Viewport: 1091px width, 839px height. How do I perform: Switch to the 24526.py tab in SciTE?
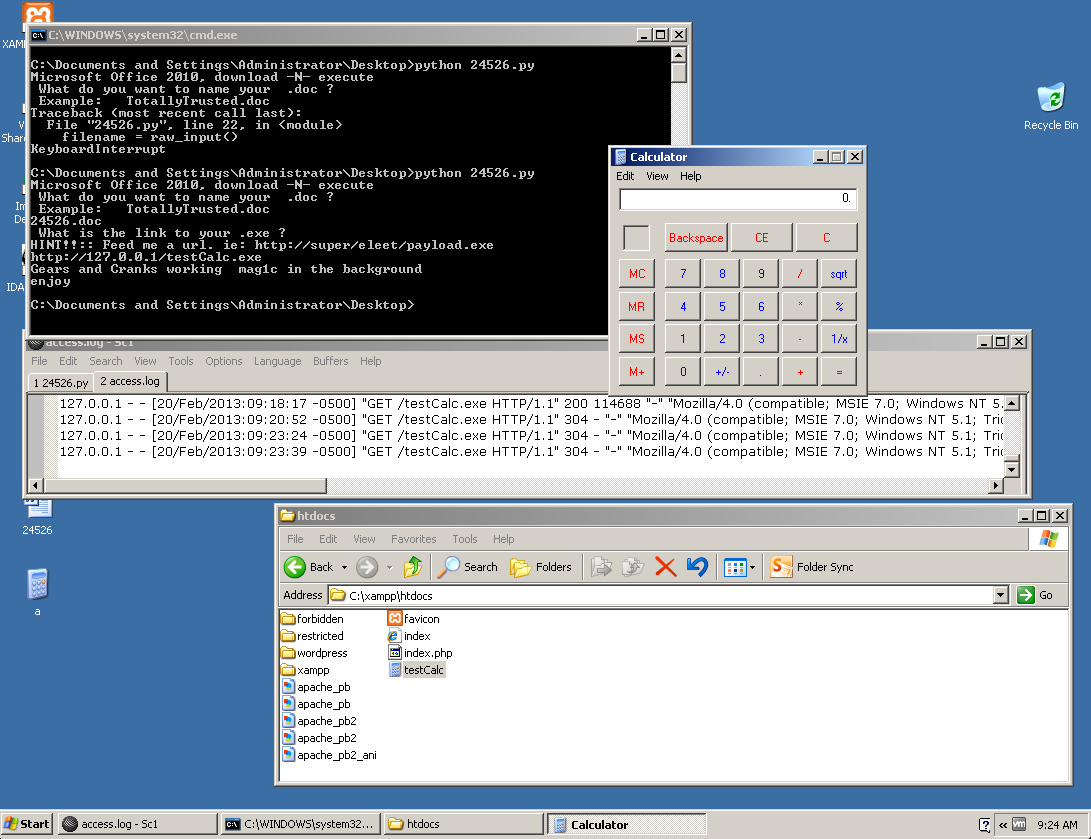(61, 383)
